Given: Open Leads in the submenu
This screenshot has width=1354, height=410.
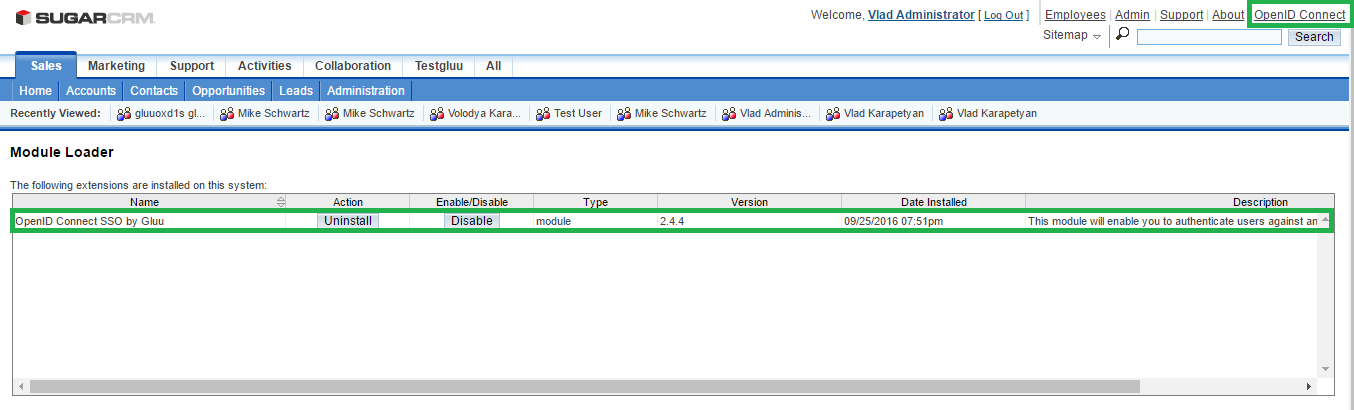Looking at the screenshot, I should [x=296, y=91].
